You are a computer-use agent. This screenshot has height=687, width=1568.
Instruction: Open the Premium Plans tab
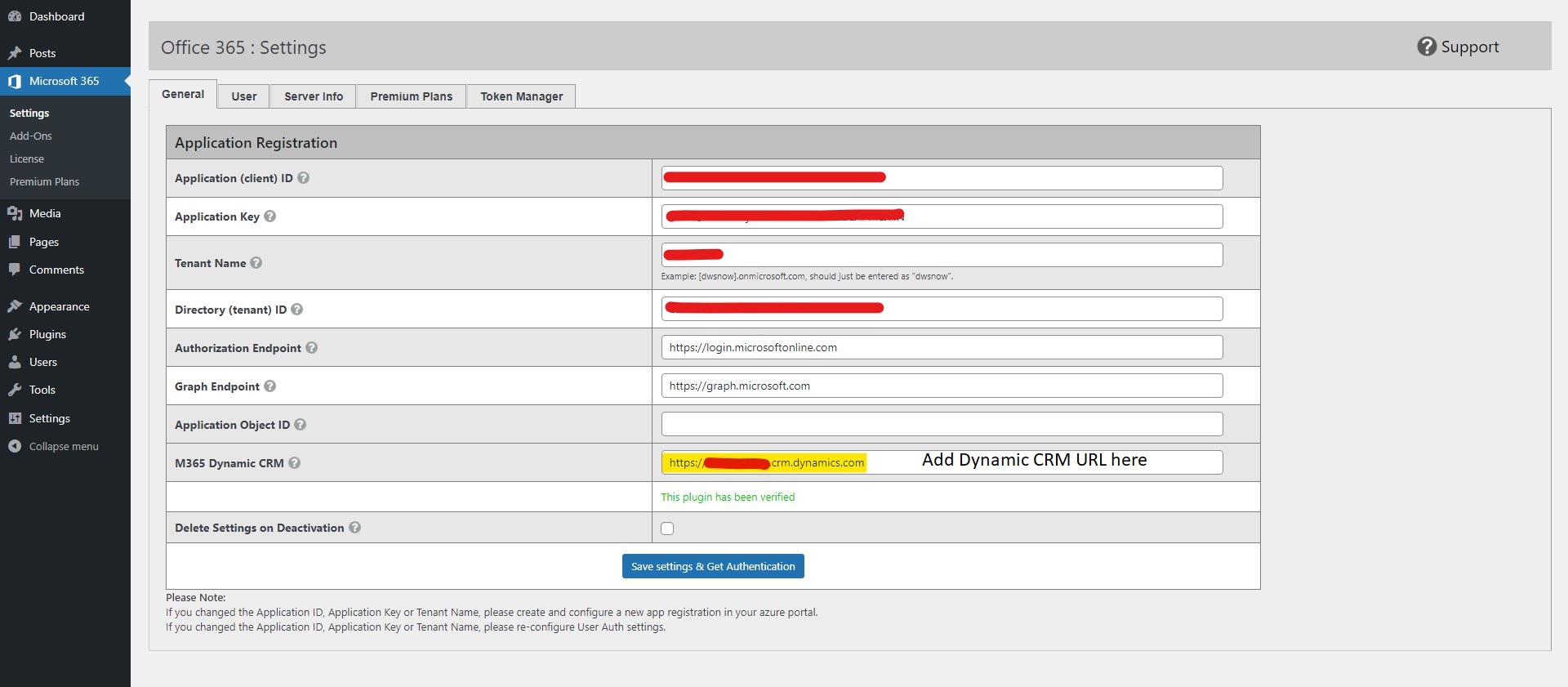coord(412,96)
